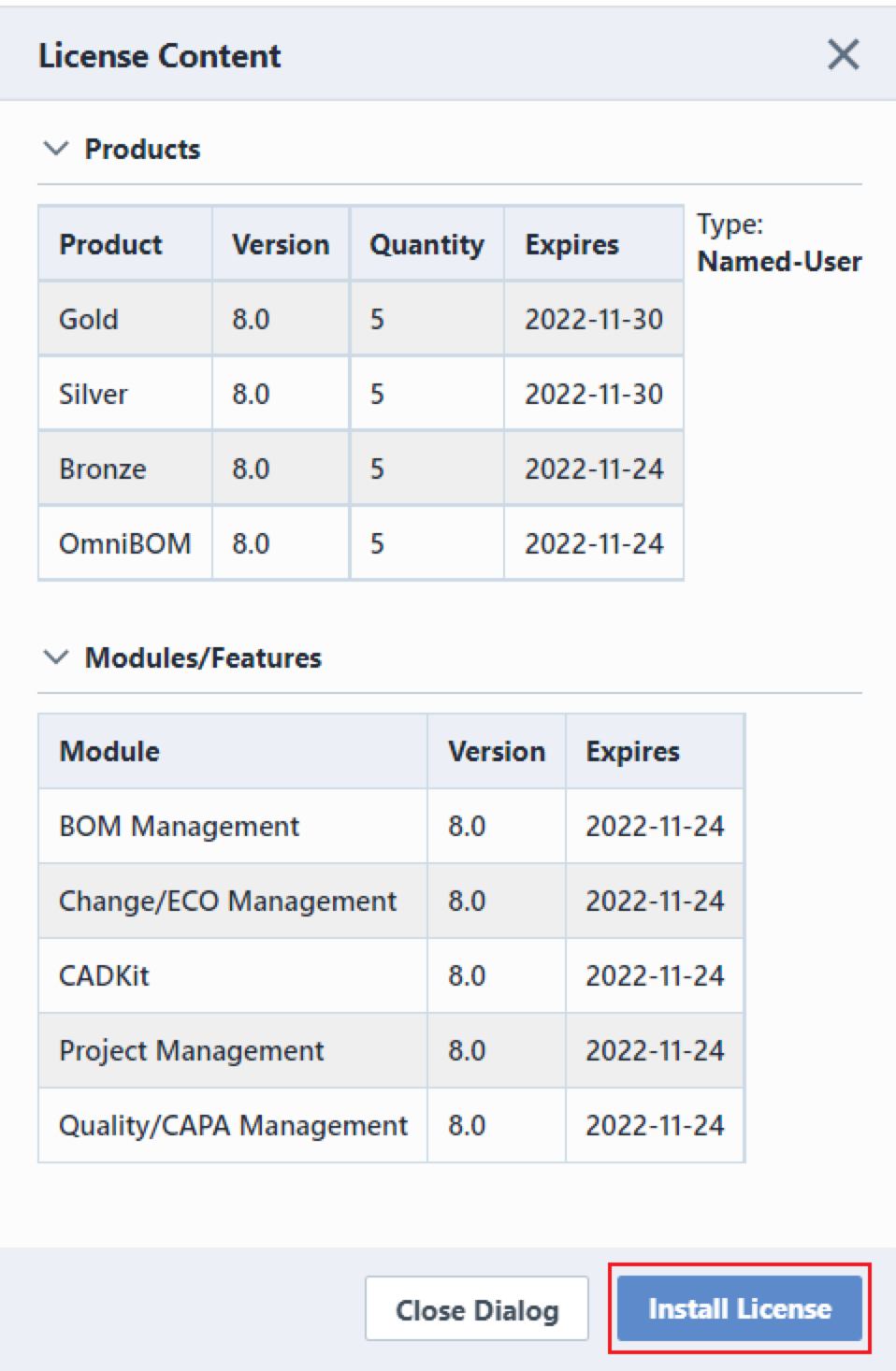Viewport: 896px width, 1371px height.
Task: Click the Module column header
Action: 233,751
